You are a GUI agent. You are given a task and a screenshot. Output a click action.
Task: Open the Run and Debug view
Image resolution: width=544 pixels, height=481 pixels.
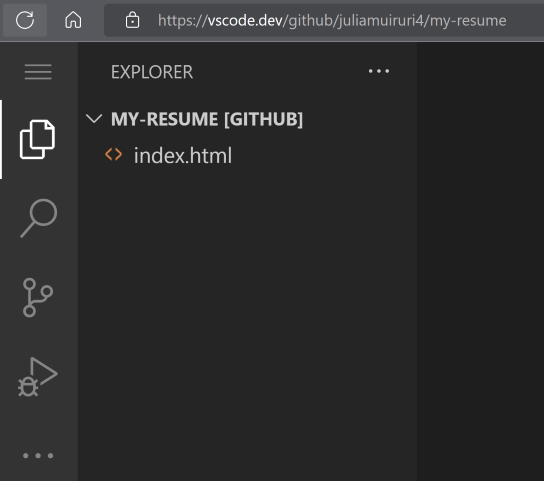pyautogui.click(x=38, y=377)
